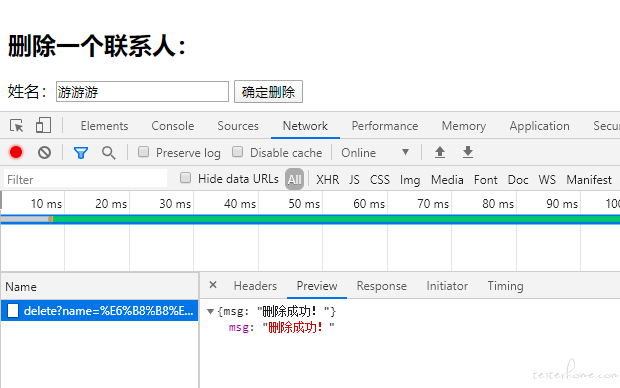Filter requests by Media type
620x388 pixels.
coord(447,180)
